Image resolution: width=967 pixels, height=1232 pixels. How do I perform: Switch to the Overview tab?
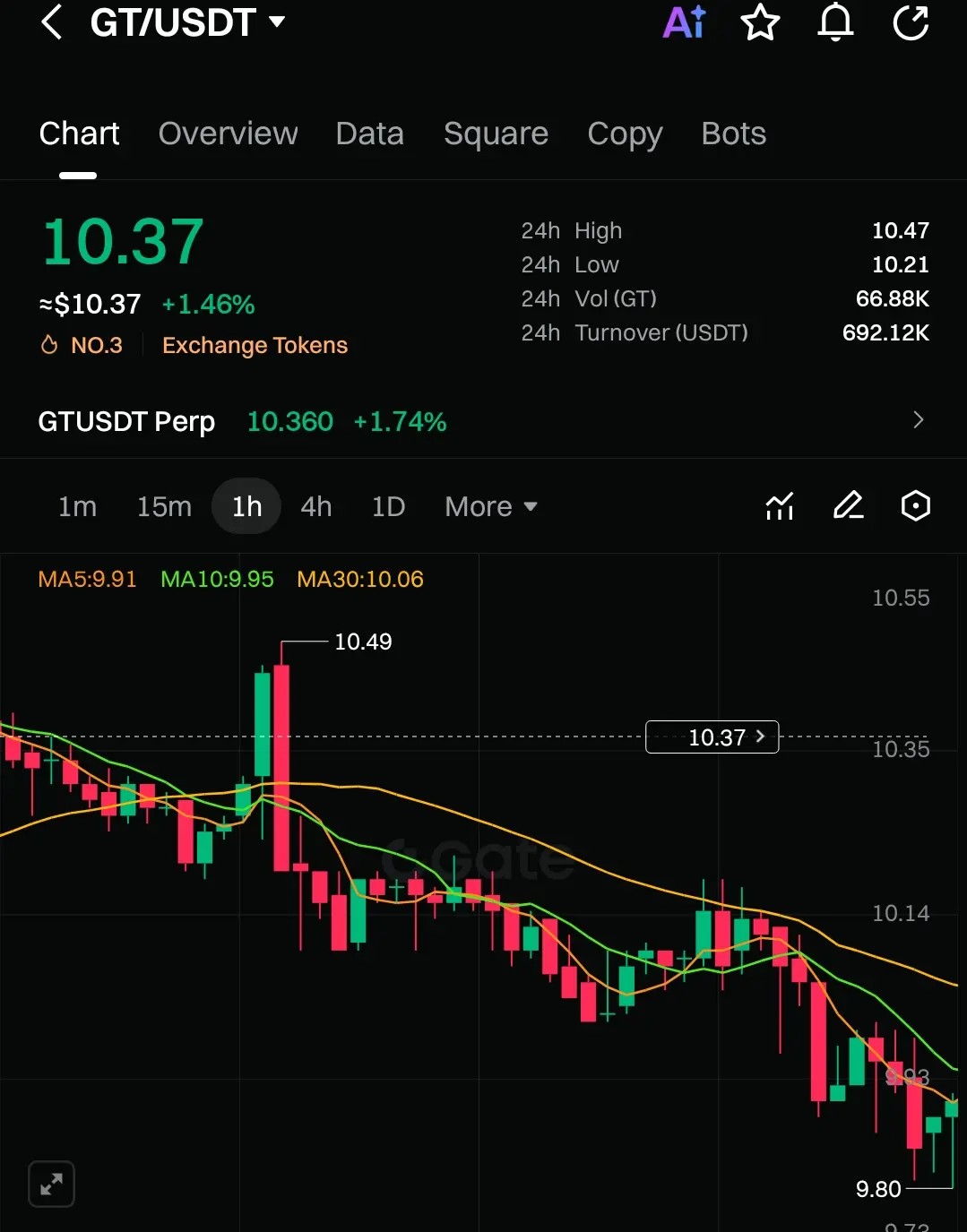point(228,134)
